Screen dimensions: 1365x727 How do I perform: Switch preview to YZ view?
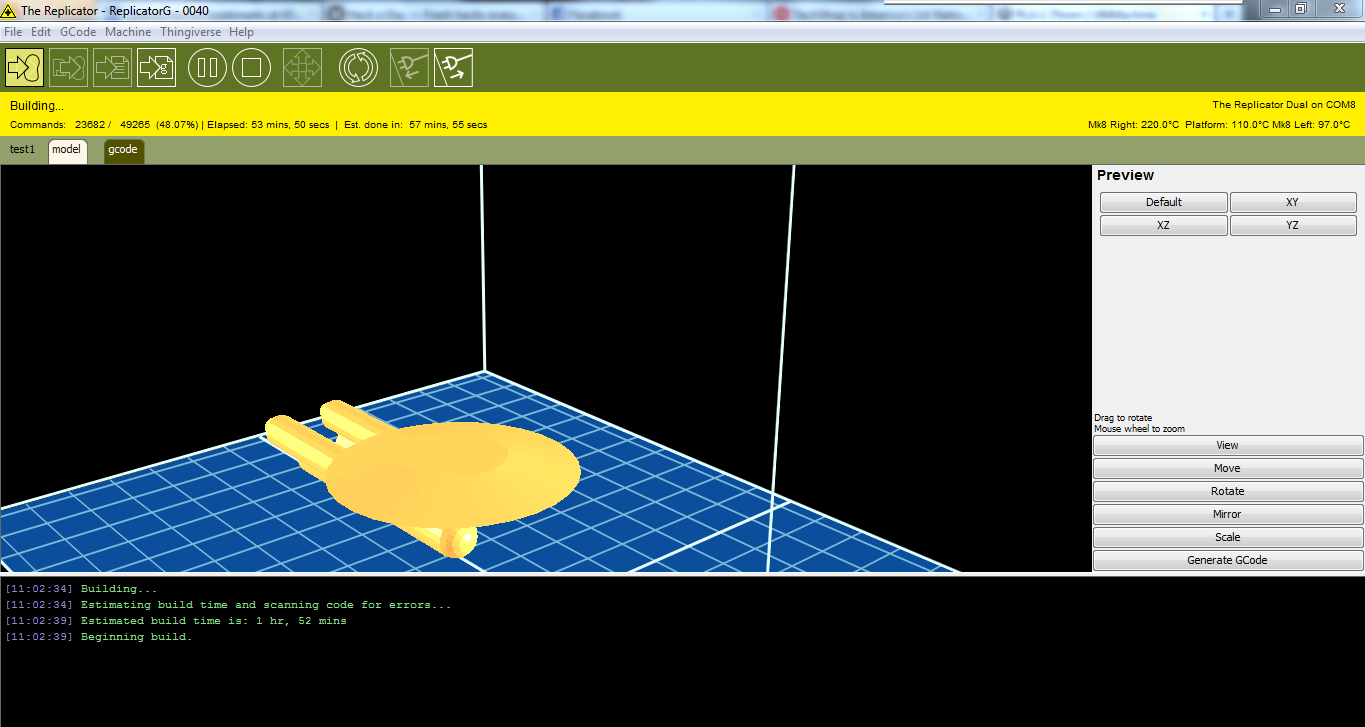pos(1293,226)
